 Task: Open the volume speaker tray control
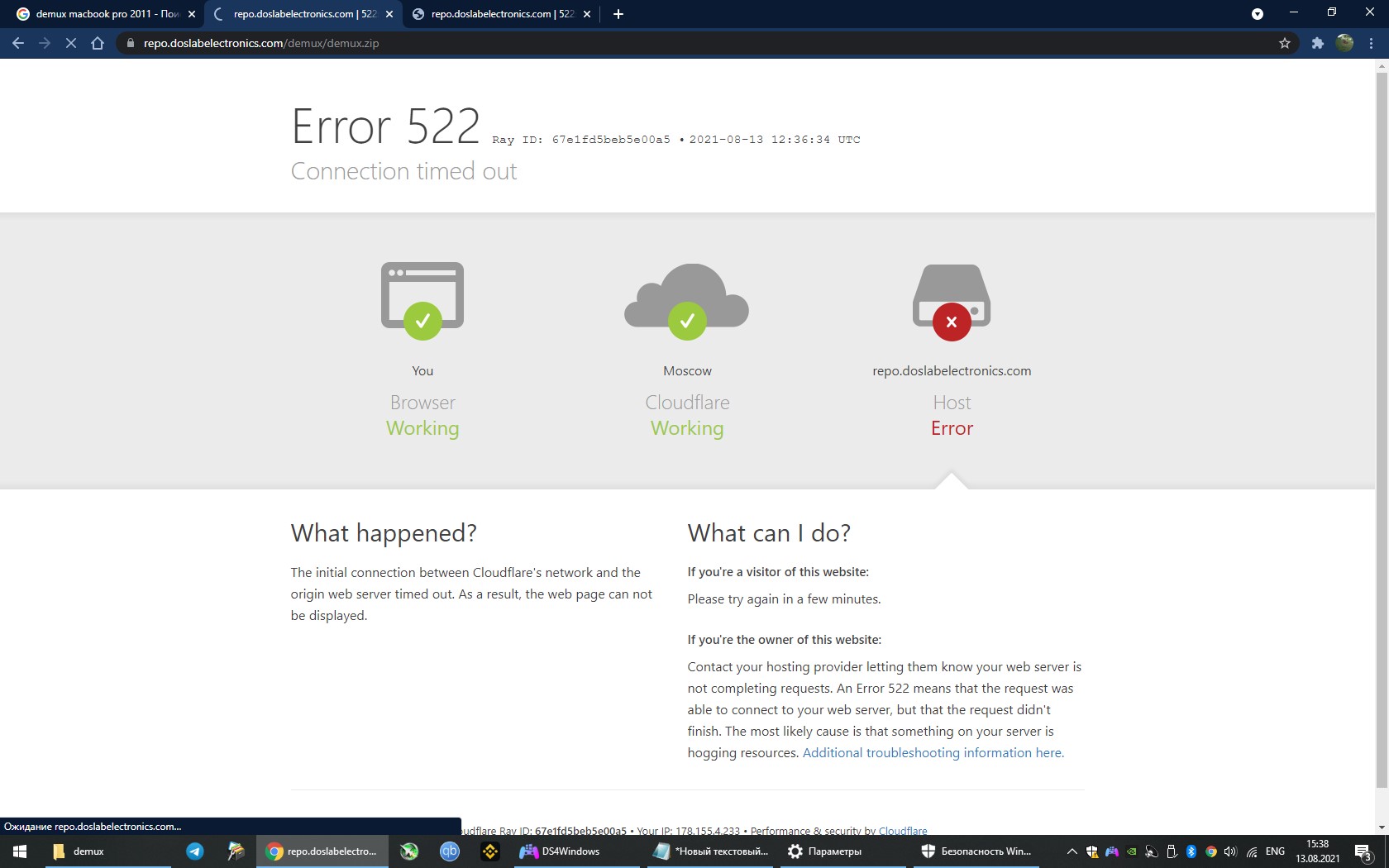tap(1230, 851)
